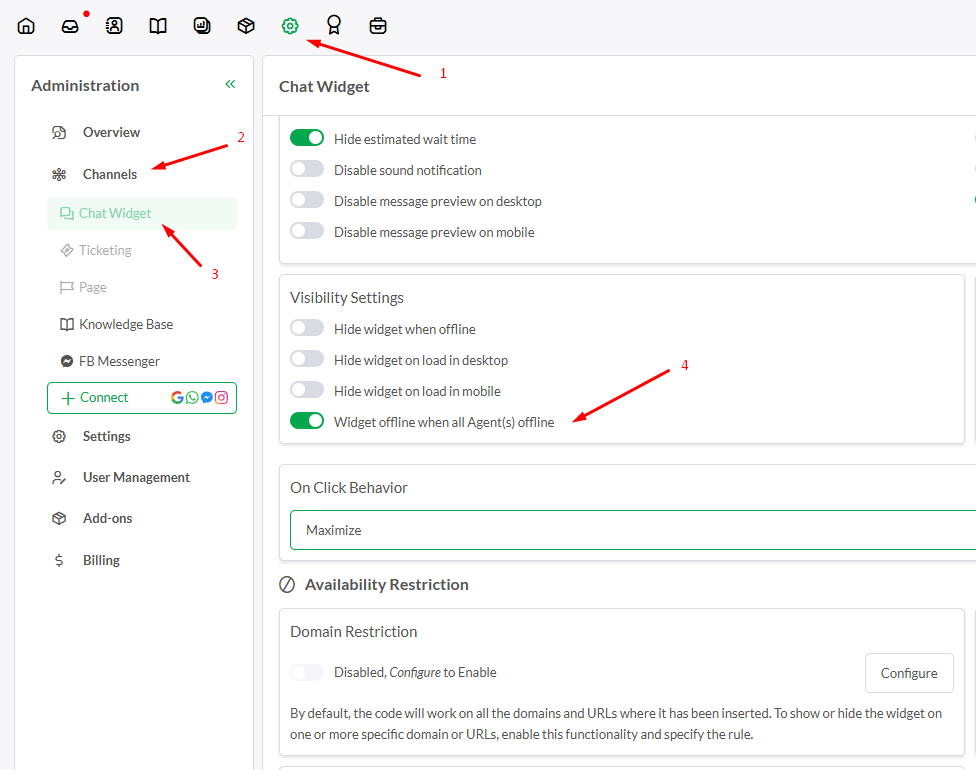Enable Disable sound notification toggle
Image resolution: width=976 pixels, height=770 pixels.
click(x=307, y=169)
